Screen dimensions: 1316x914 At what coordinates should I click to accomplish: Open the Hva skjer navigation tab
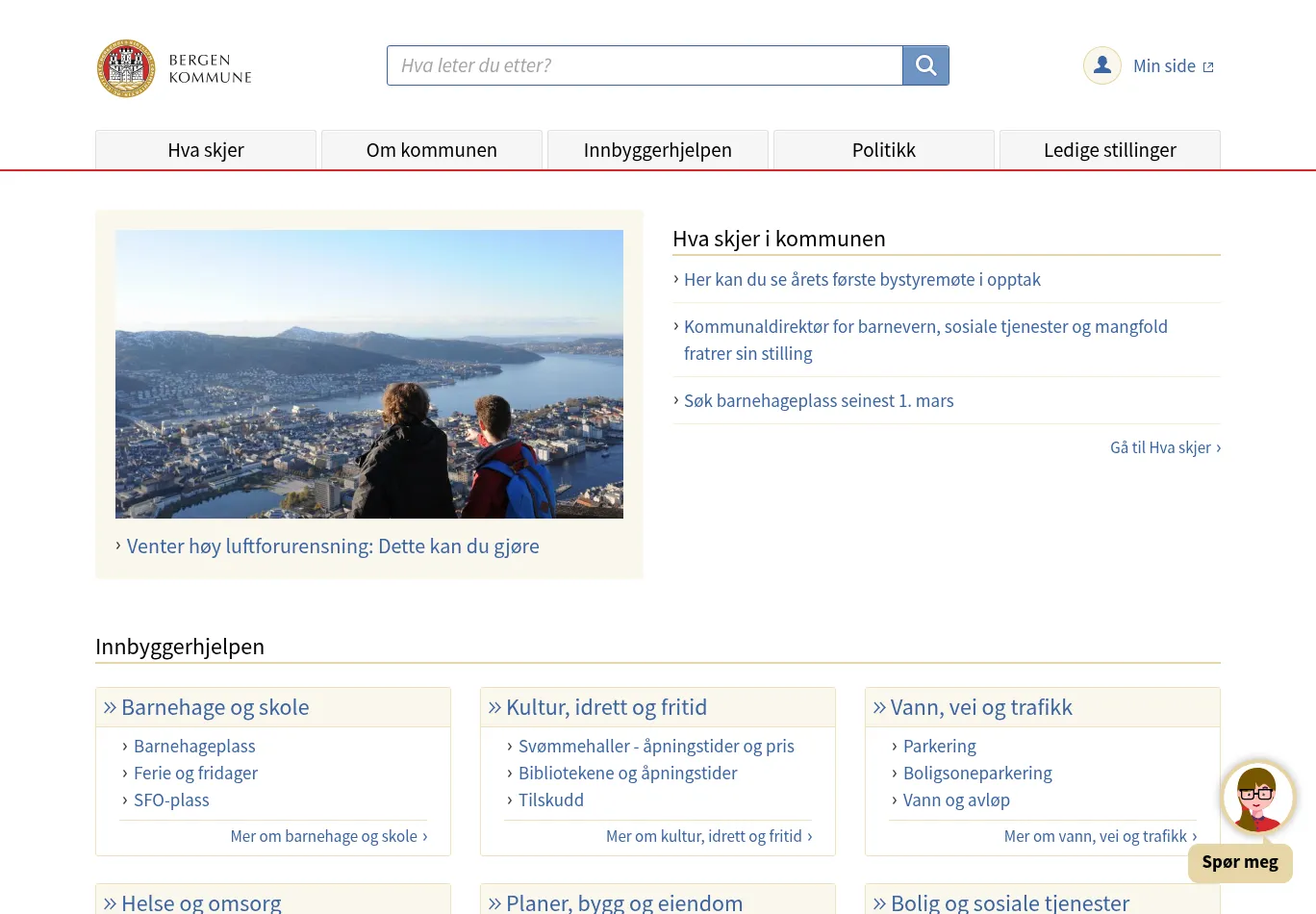pyautogui.click(x=206, y=150)
